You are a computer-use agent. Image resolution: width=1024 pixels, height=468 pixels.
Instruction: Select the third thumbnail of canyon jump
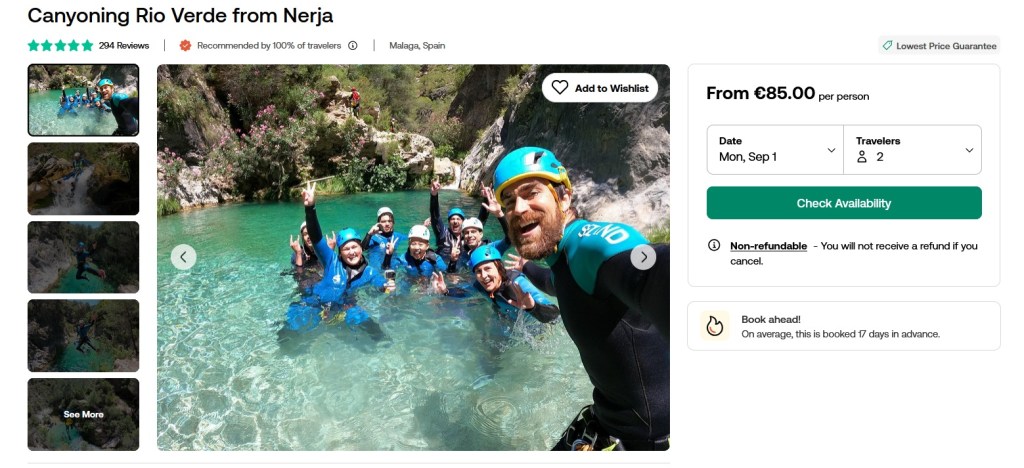(x=83, y=257)
